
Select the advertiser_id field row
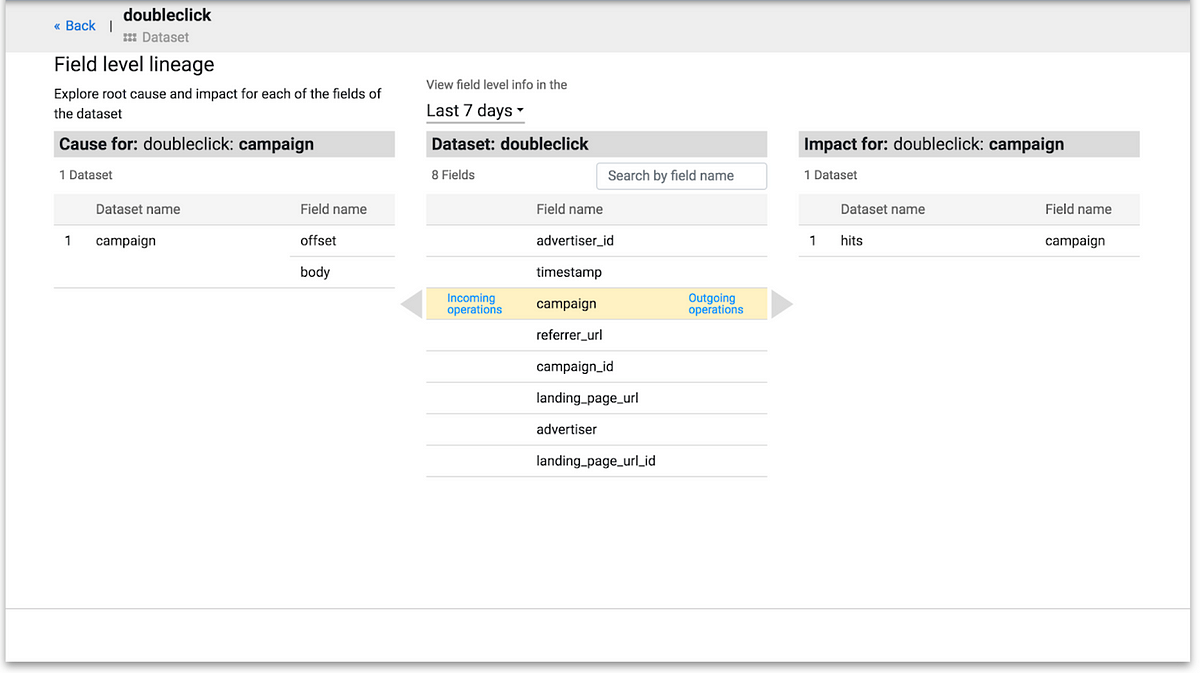point(596,241)
